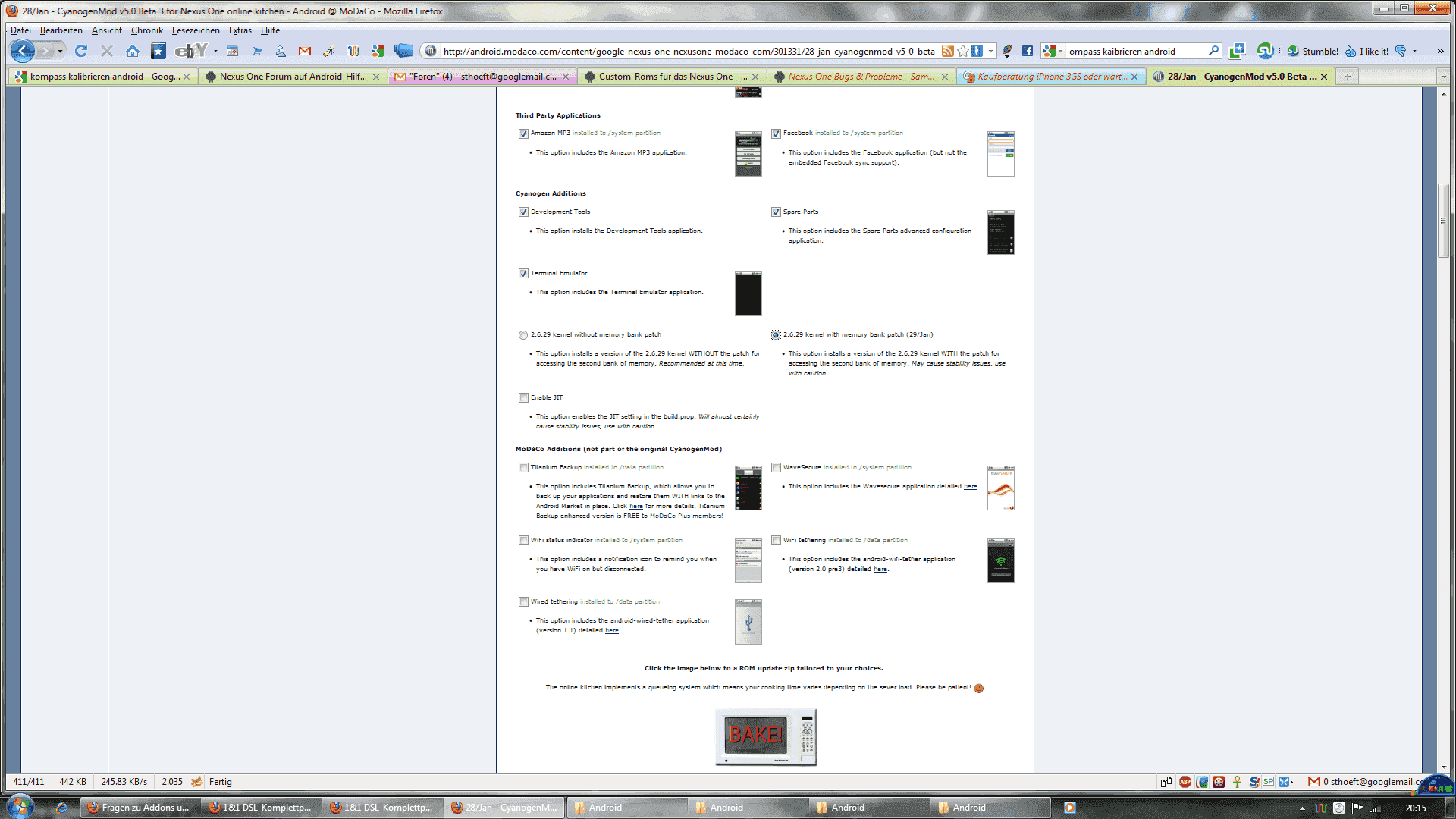The height and width of the screenshot is (819, 1456).
Task: Follow MoDaCo Plus members link
Action: click(x=686, y=516)
